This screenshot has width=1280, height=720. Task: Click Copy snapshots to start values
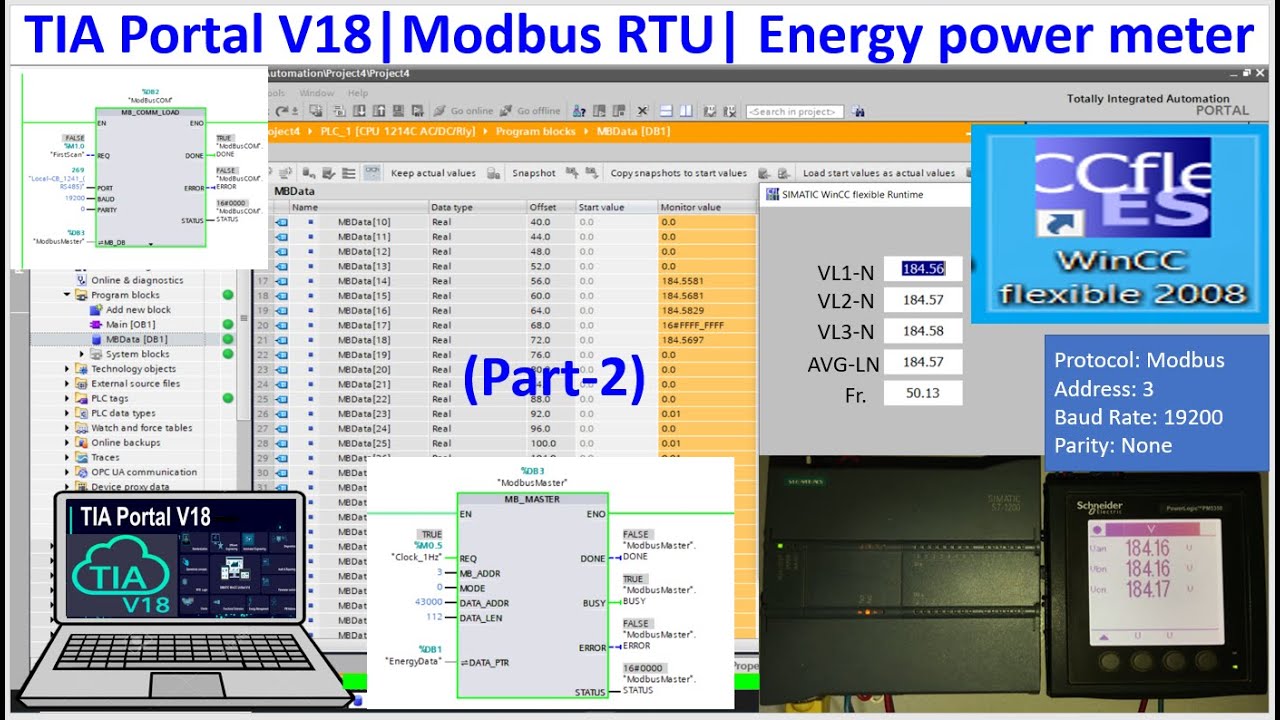(x=679, y=173)
